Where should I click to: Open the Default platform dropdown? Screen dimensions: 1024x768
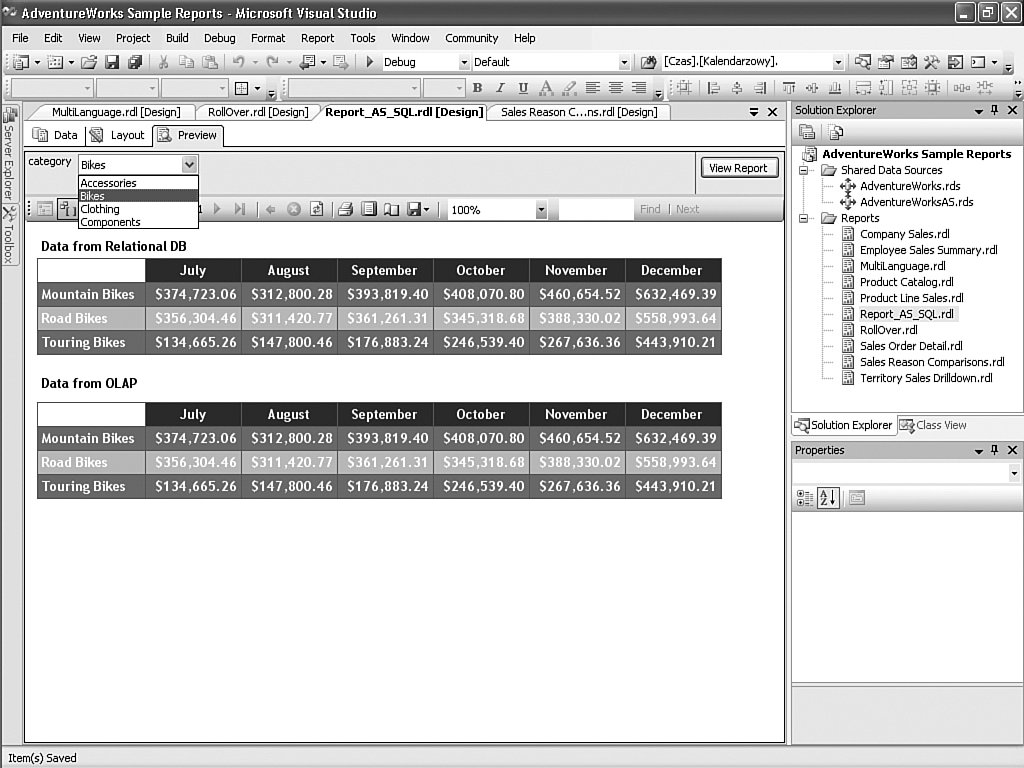pyautogui.click(x=624, y=63)
